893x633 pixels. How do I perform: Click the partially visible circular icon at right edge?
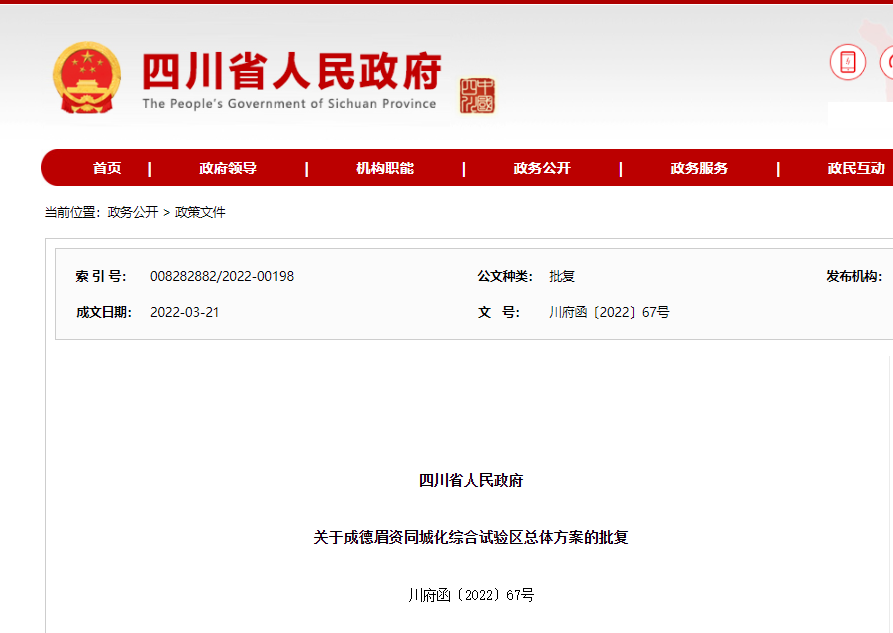click(887, 63)
